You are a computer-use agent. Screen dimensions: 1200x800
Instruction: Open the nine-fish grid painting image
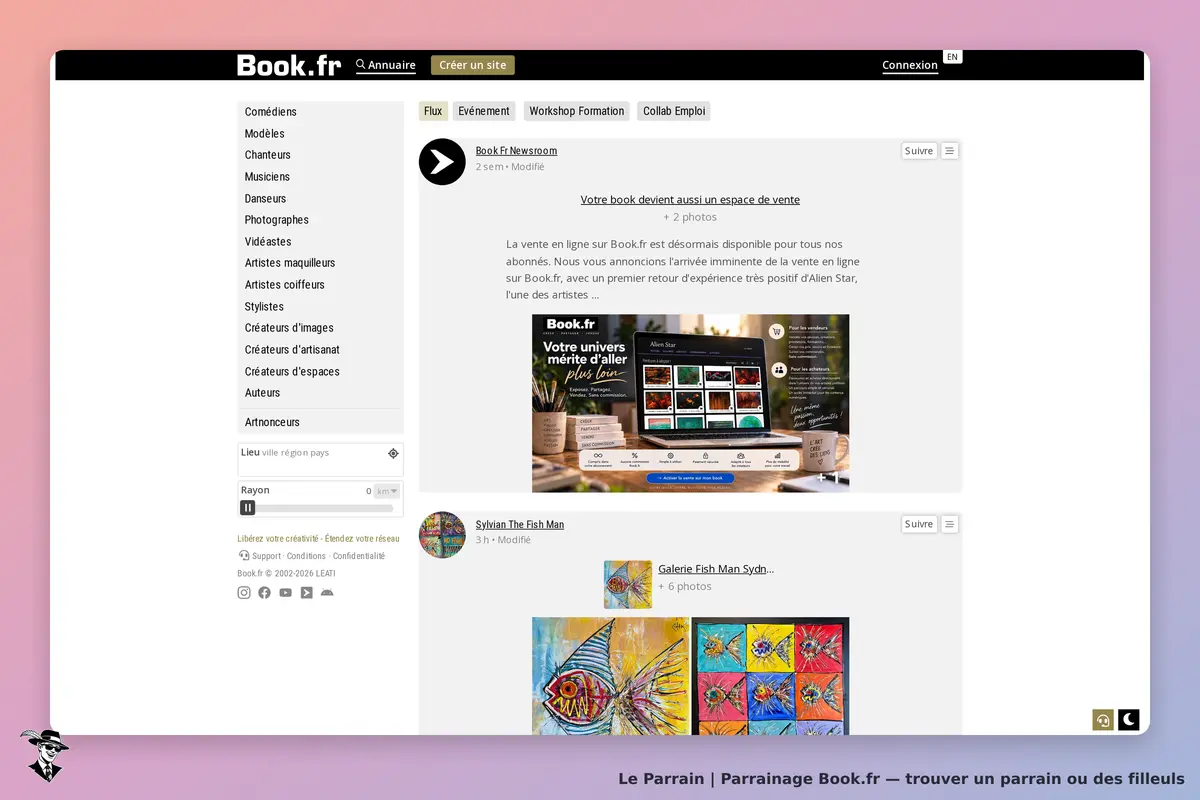[x=770, y=676]
